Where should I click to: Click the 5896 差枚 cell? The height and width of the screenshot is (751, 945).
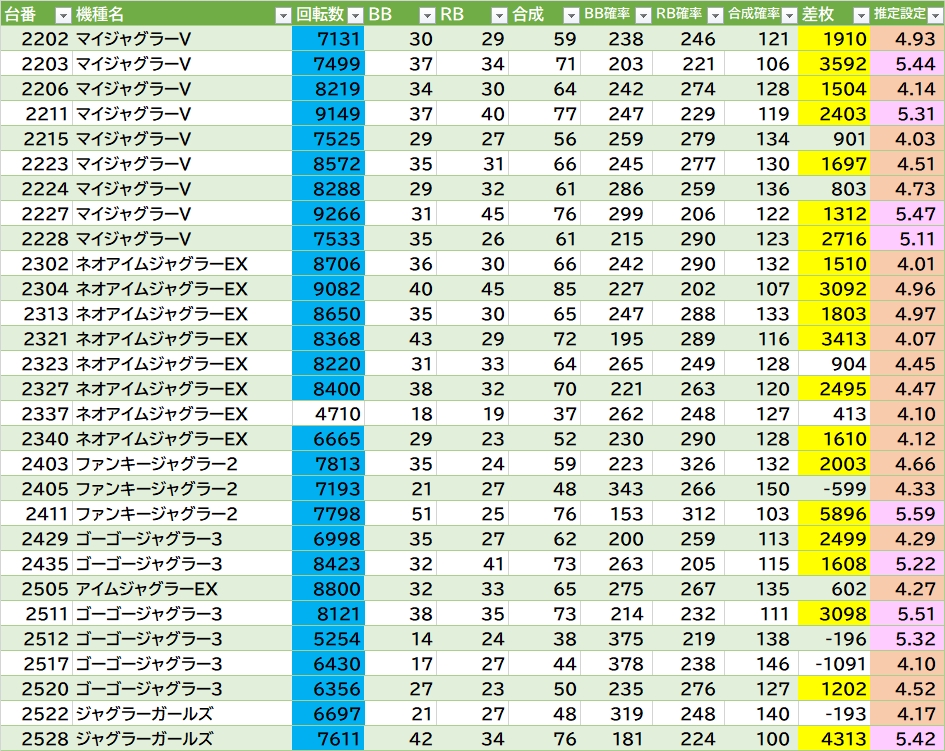click(x=834, y=514)
